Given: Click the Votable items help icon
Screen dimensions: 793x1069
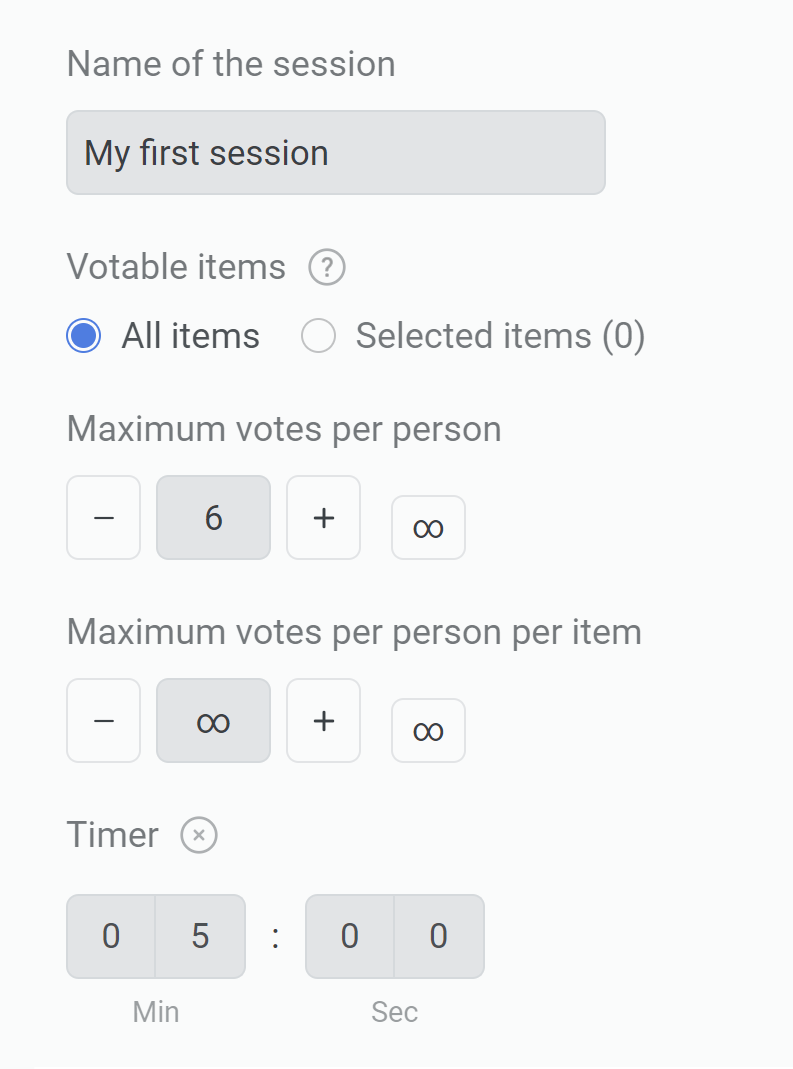Looking at the screenshot, I should (327, 267).
